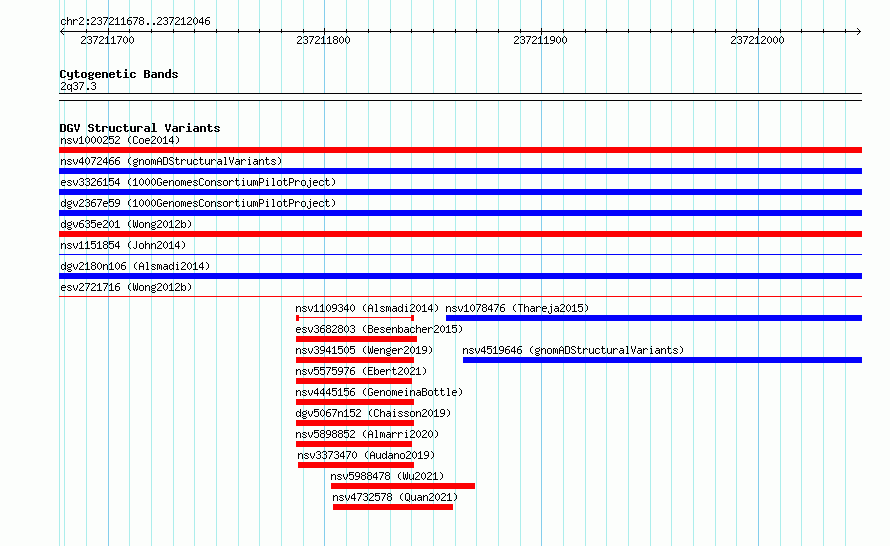The width and height of the screenshot is (890, 546).
Task: Click the red bar beneath nsv3373470
Action: (356, 465)
